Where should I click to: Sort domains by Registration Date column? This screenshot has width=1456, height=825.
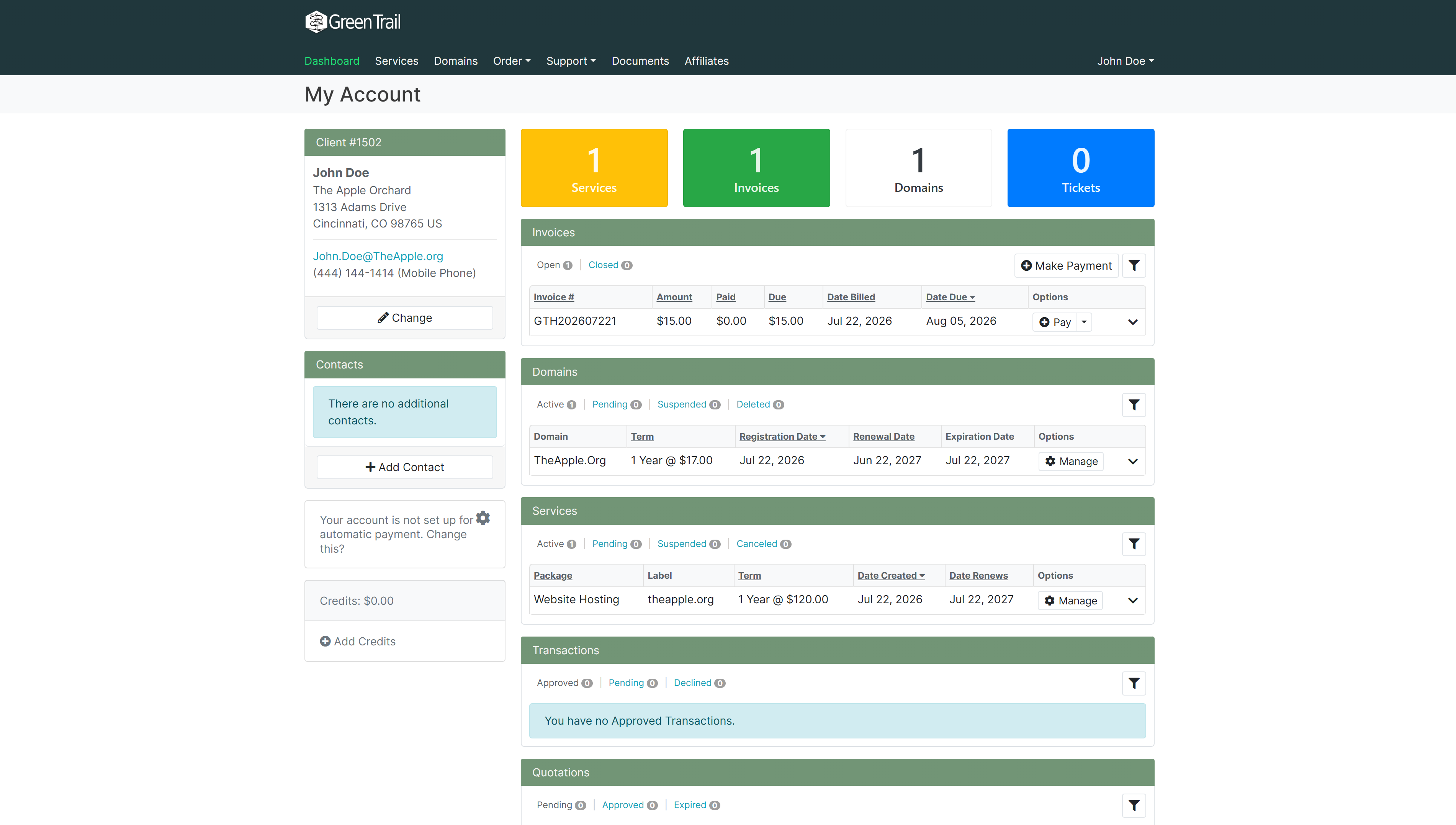click(x=782, y=436)
